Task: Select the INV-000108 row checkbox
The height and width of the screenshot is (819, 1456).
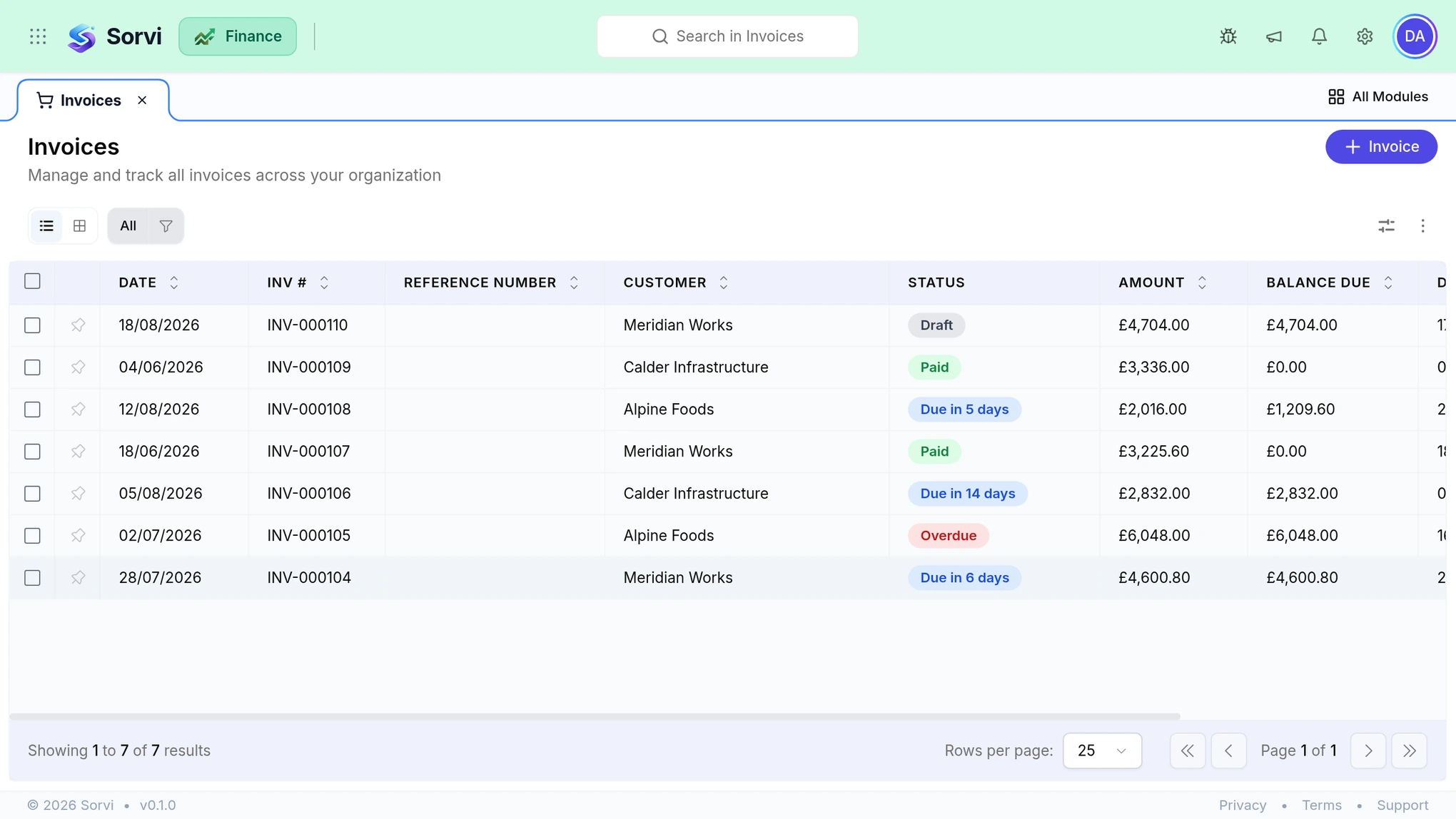Action: pos(32,409)
